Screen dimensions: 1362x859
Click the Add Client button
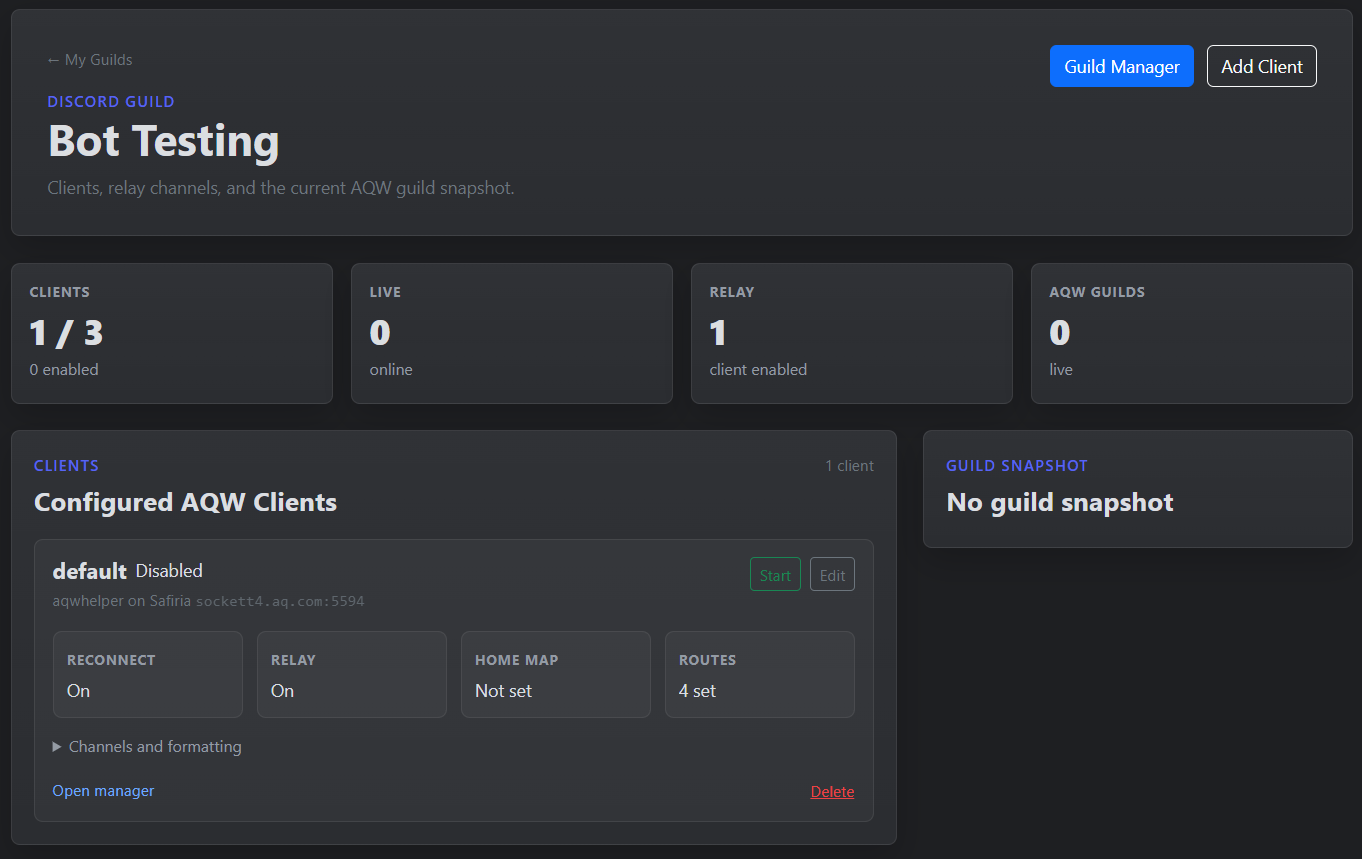(1261, 66)
